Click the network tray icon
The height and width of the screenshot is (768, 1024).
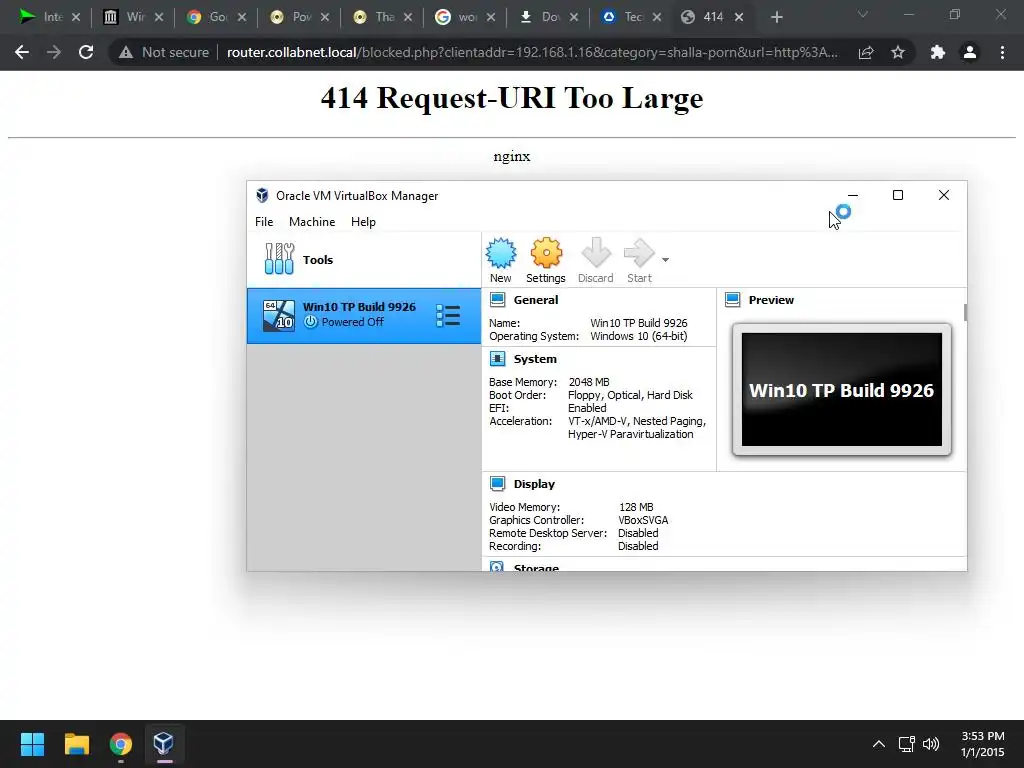(x=906, y=744)
